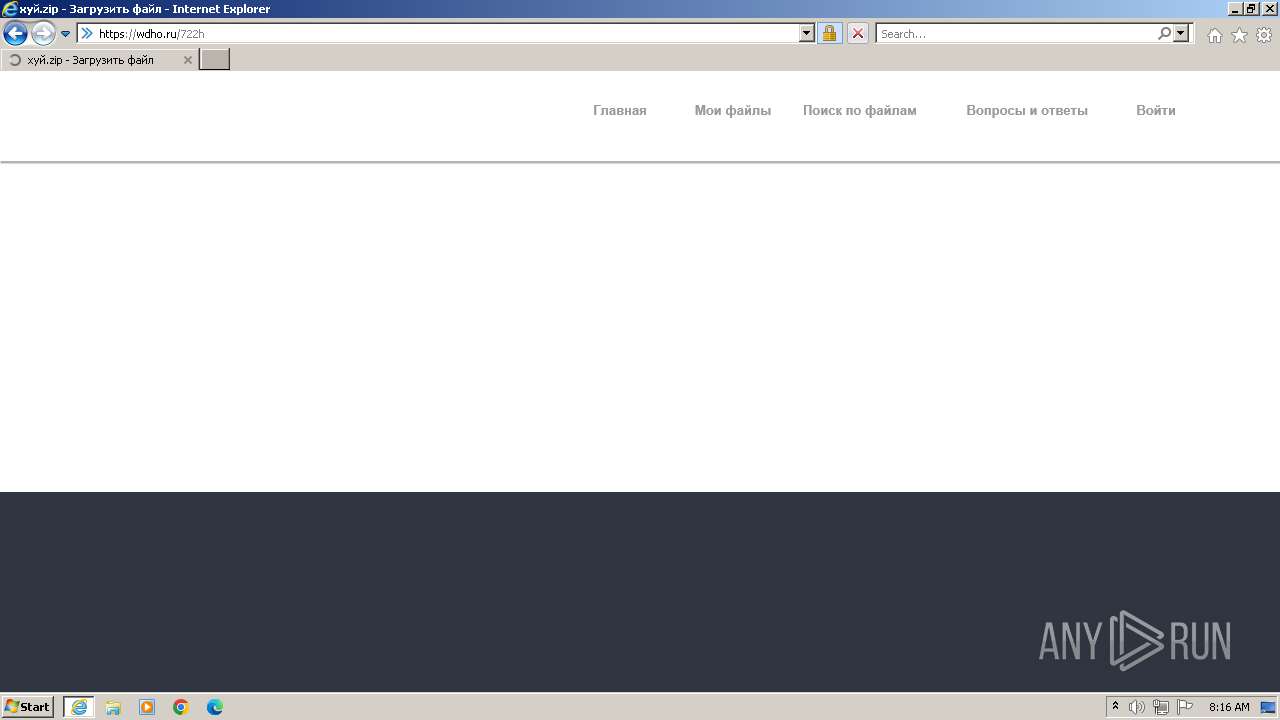Click the magnifier search icon
Image resolution: width=1280 pixels, height=720 pixels.
(x=1164, y=34)
